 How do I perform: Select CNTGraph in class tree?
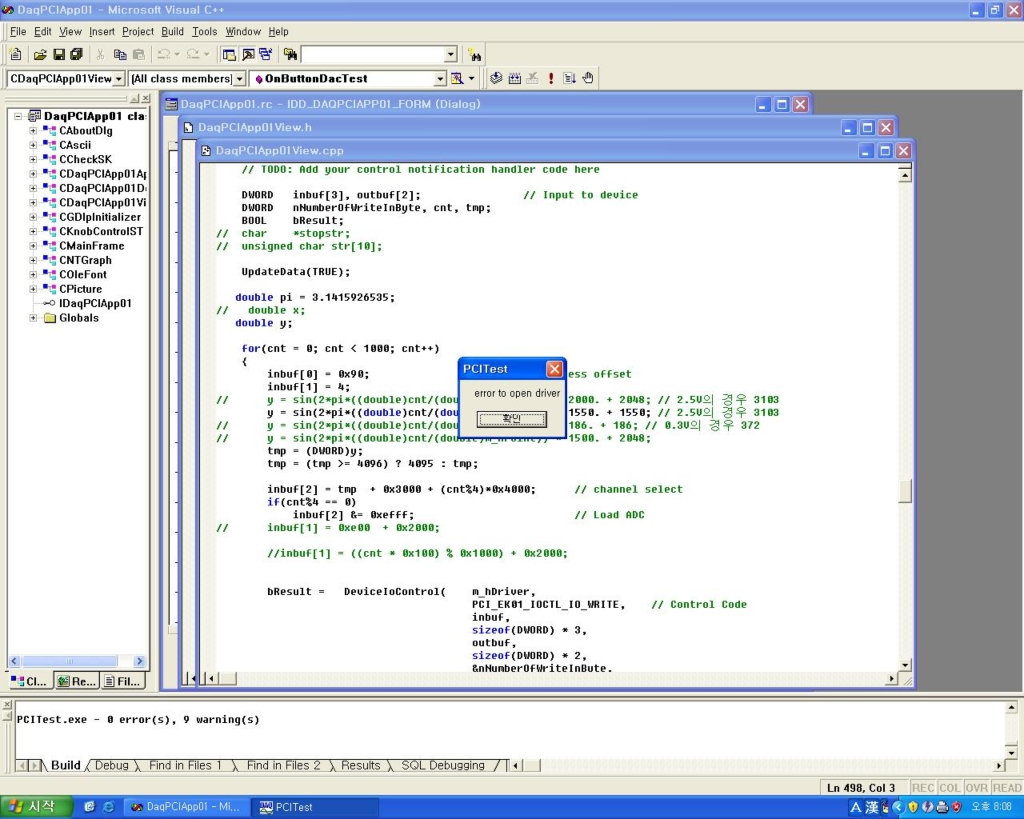click(x=86, y=260)
